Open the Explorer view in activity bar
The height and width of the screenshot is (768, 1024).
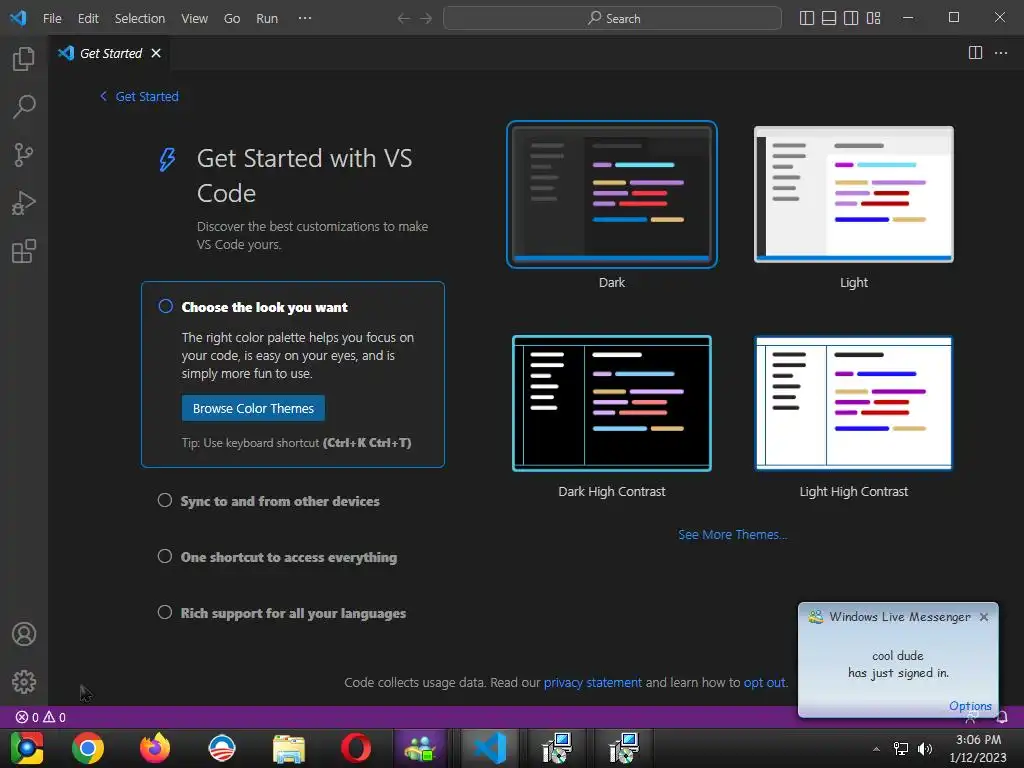(24, 59)
